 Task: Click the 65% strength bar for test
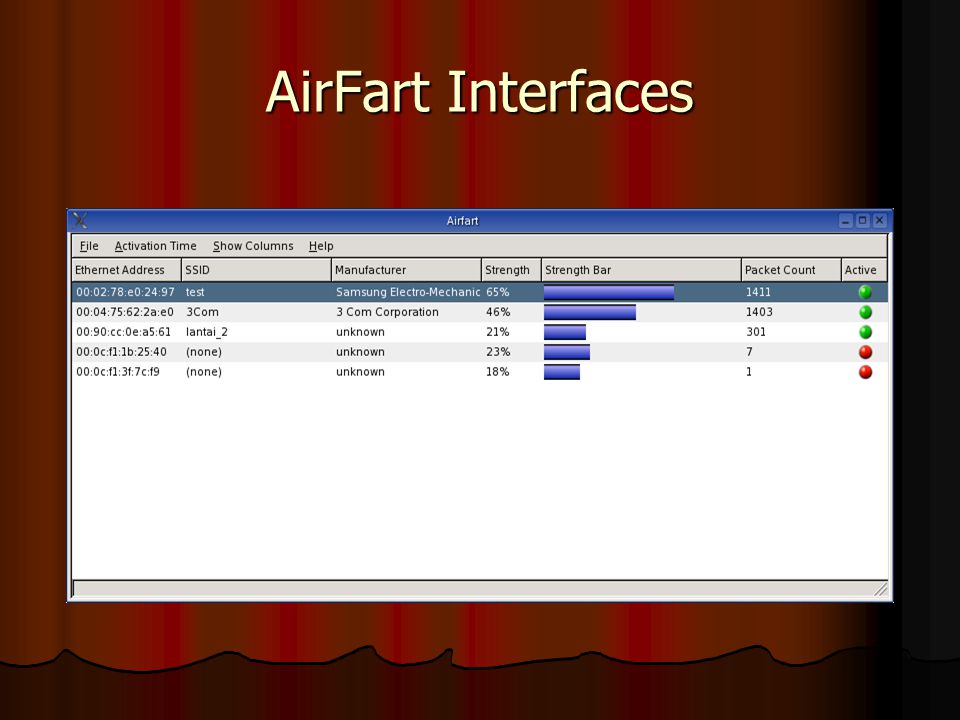(609, 293)
